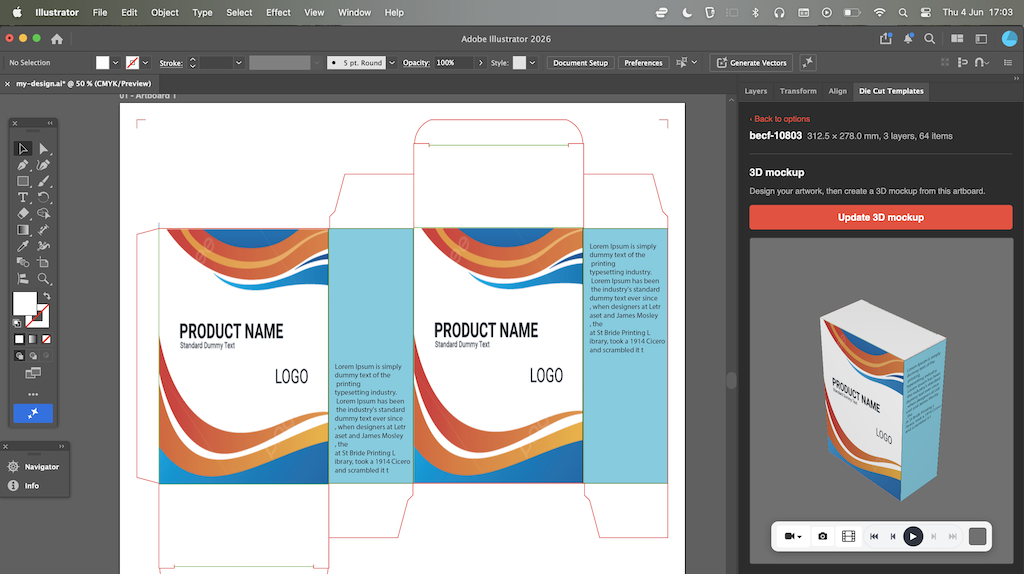This screenshot has width=1024, height=574.
Task: Enable Draw Behind mode
Action: click(33, 356)
